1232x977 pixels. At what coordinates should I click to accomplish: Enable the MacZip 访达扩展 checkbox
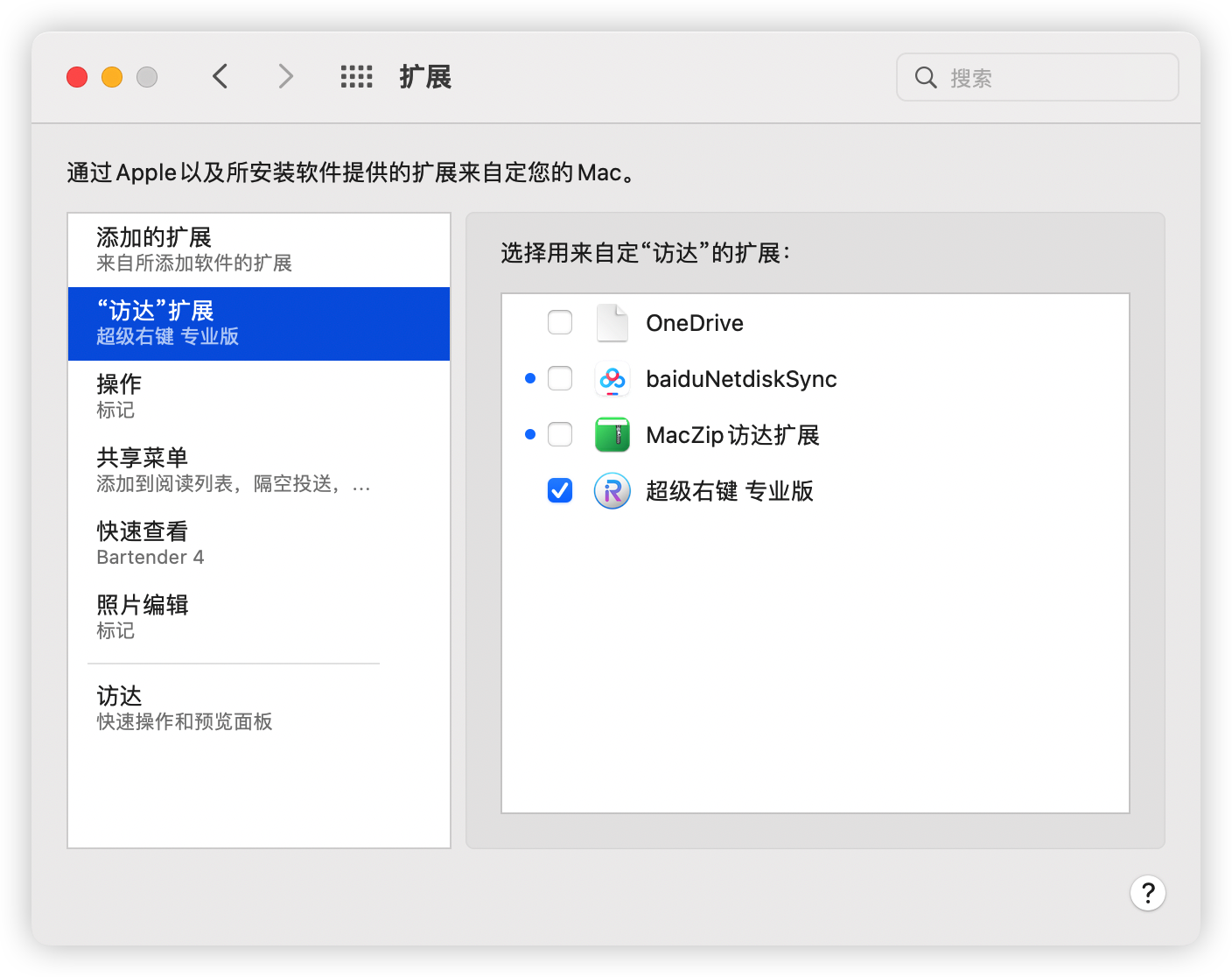coord(560,435)
